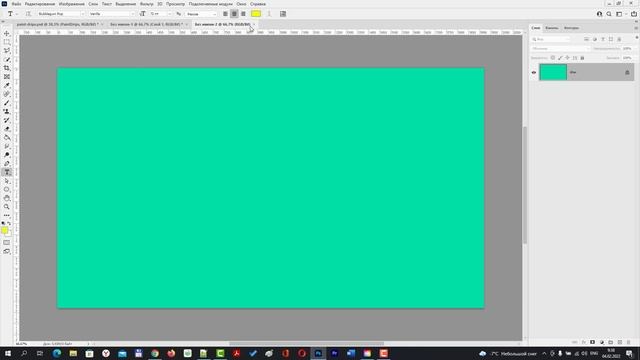The image size is (640, 360).
Task: Select the History Brush tool
Action: tap(7, 120)
